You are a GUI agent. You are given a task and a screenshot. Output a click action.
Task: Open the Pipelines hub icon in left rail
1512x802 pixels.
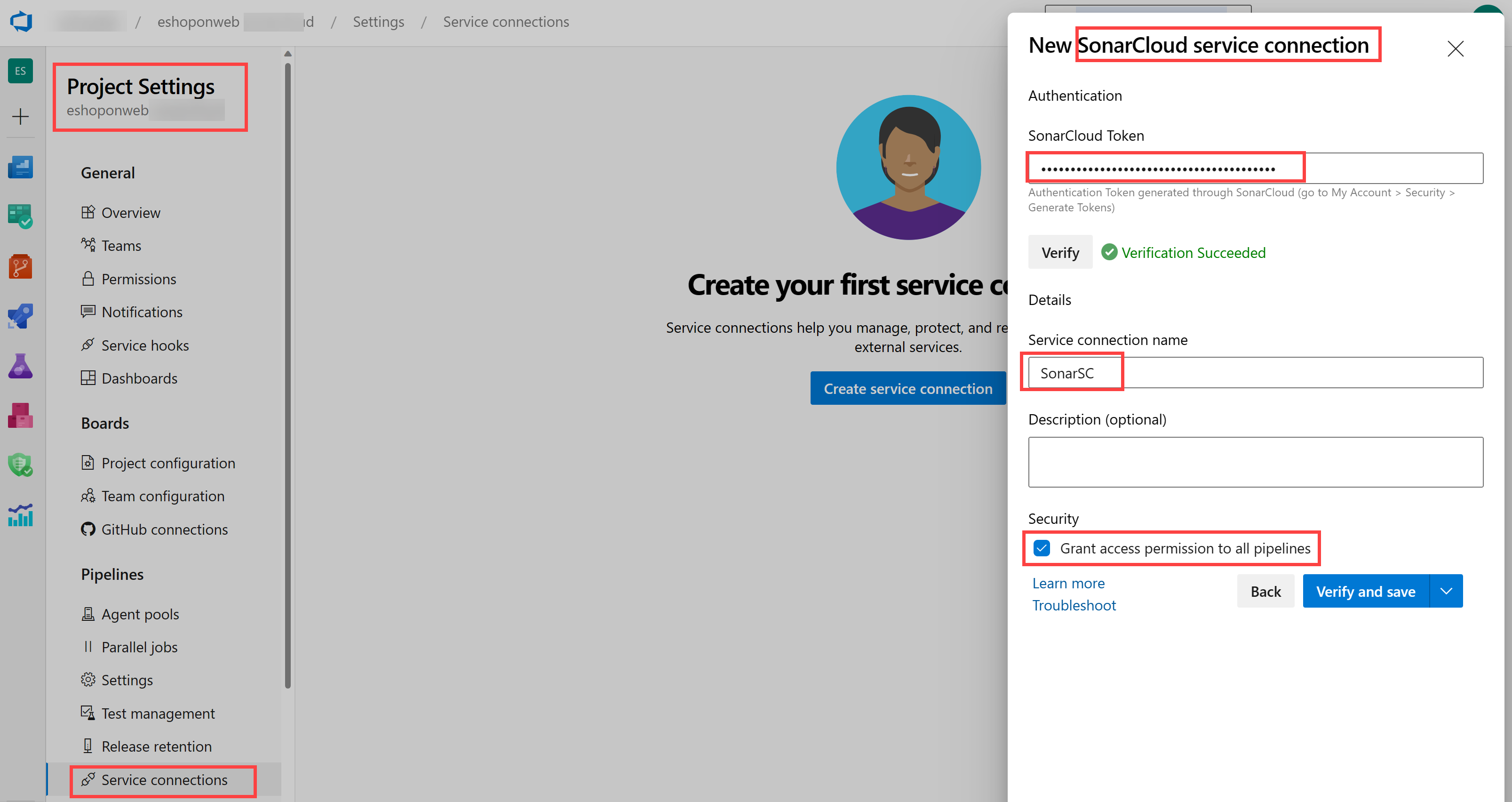pyautogui.click(x=21, y=316)
